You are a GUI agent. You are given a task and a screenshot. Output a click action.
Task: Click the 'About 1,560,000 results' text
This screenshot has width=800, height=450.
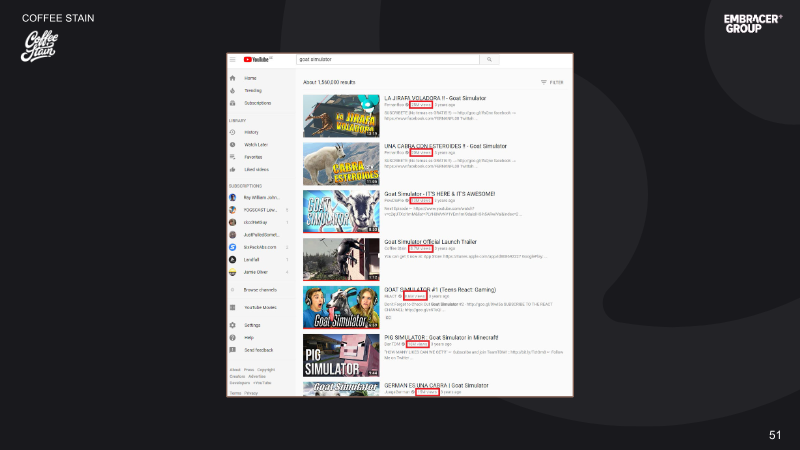329,82
